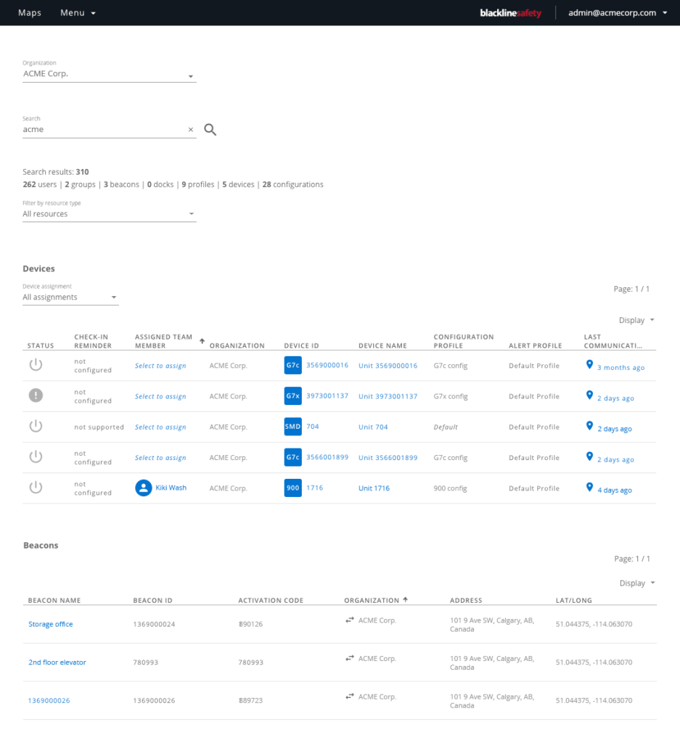Click location pin beside 3 months ago
The image size is (680, 743).
click(589, 364)
